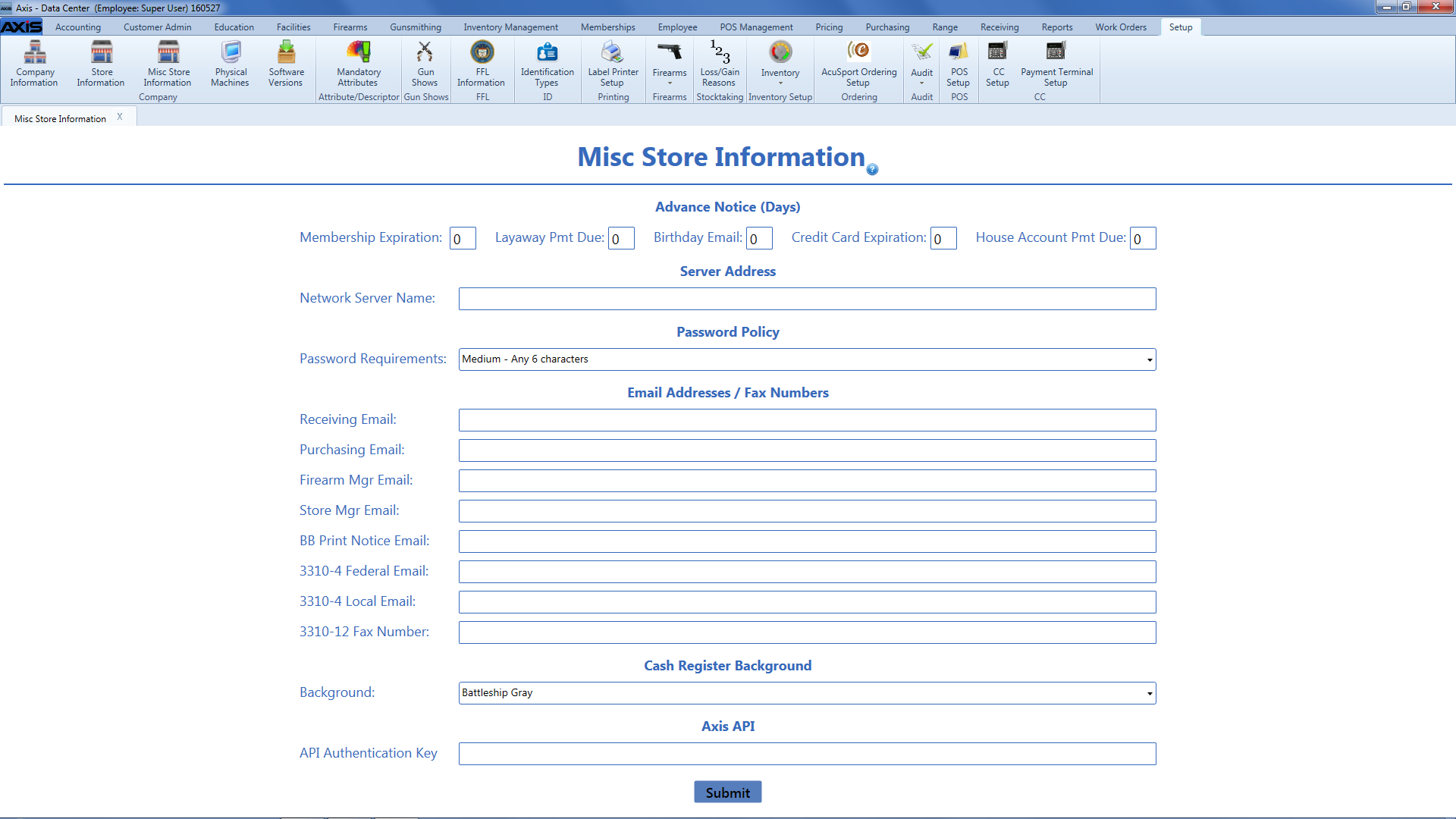Select the Misc Store Information ribbon icon

(x=168, y=64)
